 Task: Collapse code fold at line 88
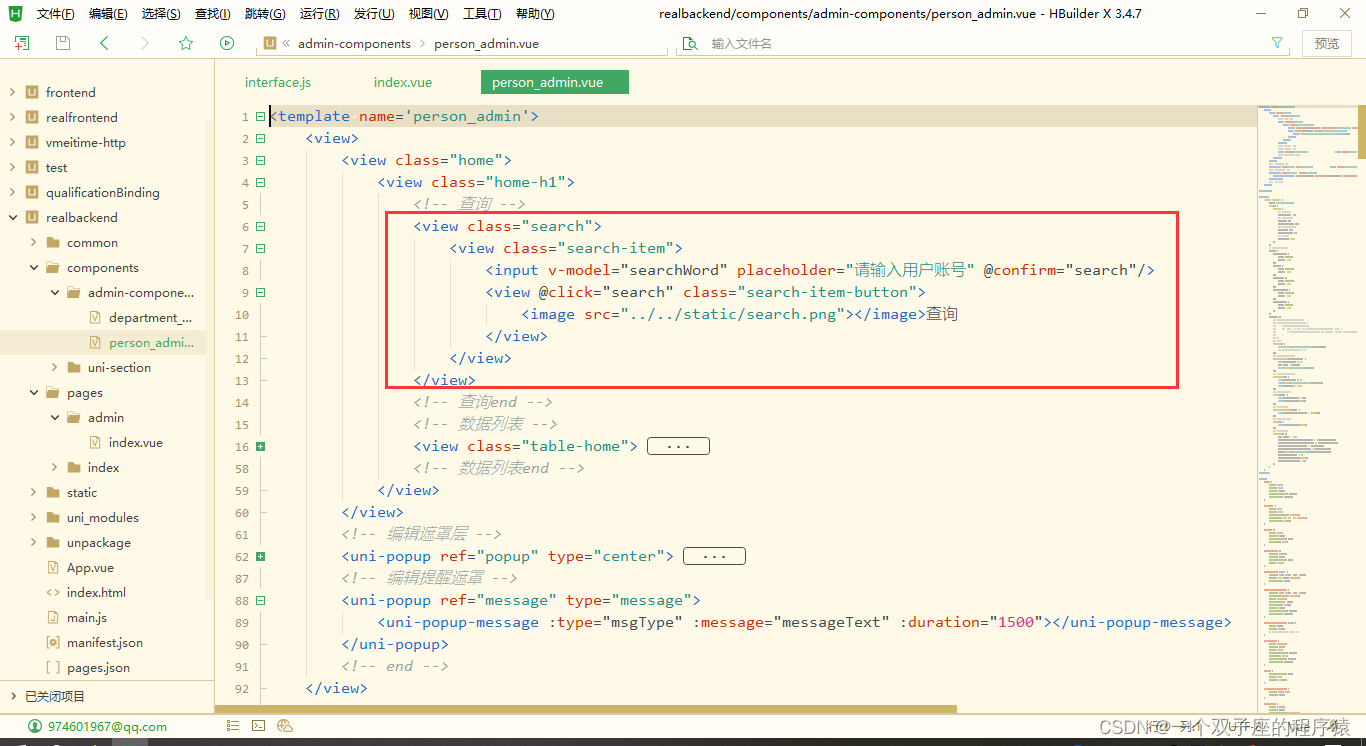(x=261, y=600)
